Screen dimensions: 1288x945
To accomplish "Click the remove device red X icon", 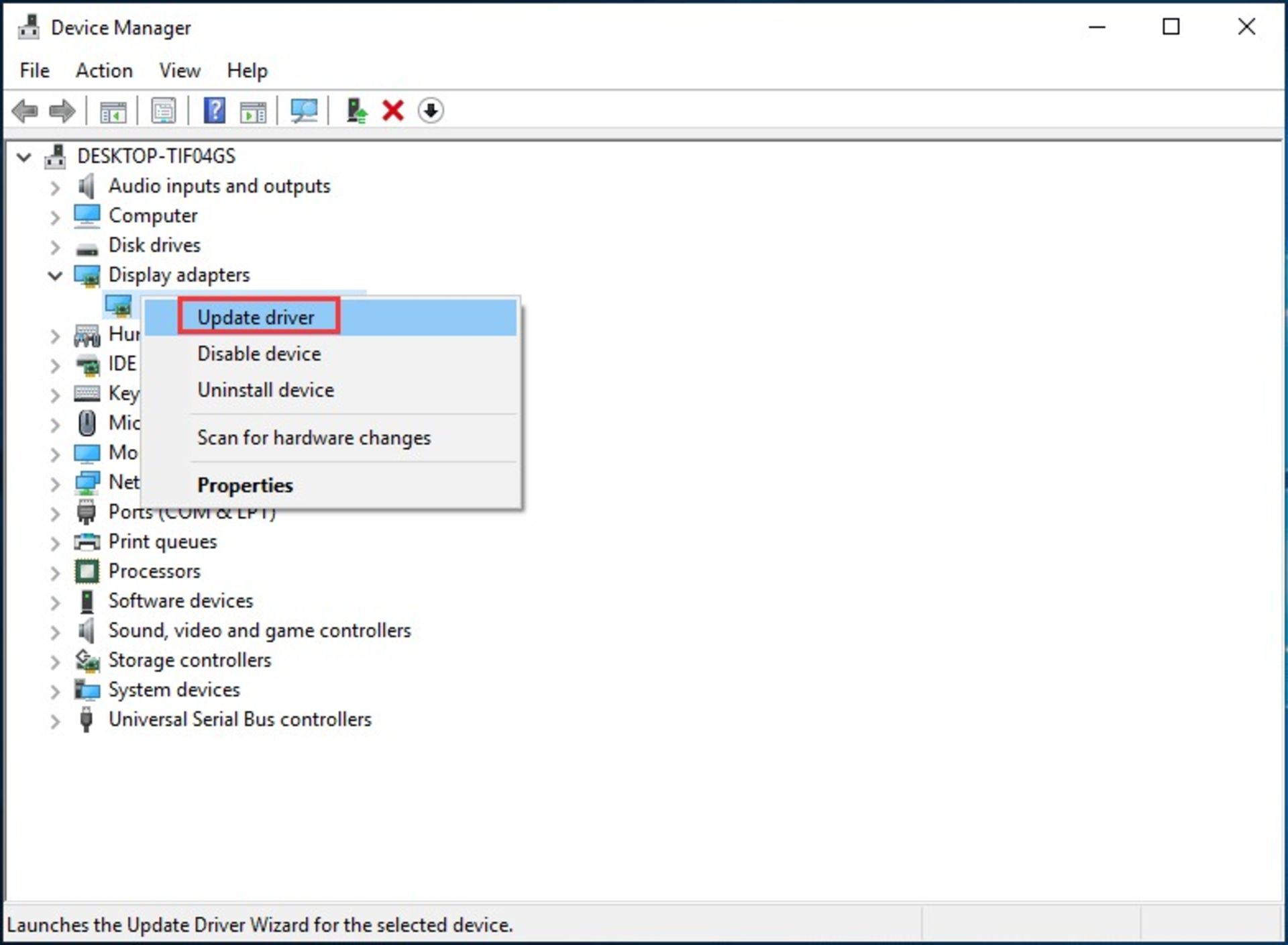I will click(x=394, y=110).
